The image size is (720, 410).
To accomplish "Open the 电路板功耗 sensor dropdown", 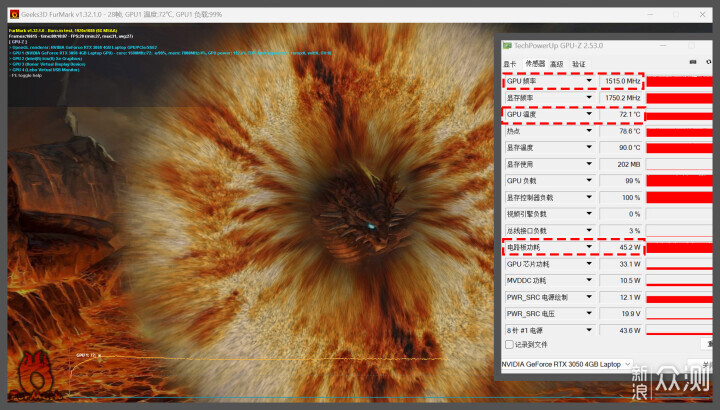I will click(589, 247).
